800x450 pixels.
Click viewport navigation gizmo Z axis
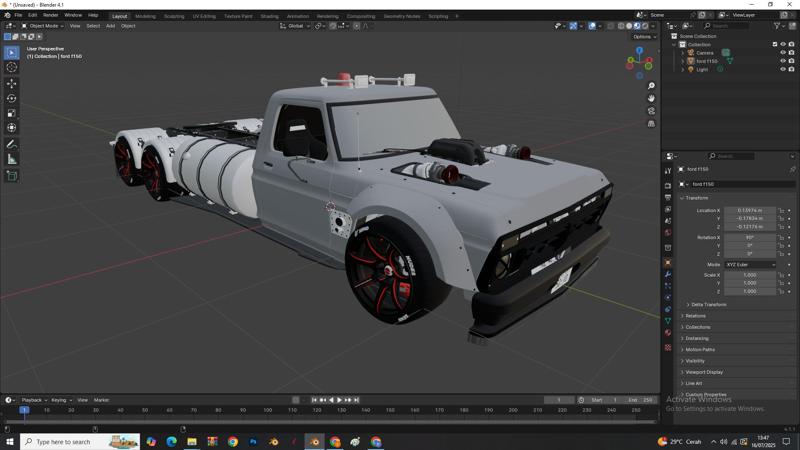coord(639,51)
